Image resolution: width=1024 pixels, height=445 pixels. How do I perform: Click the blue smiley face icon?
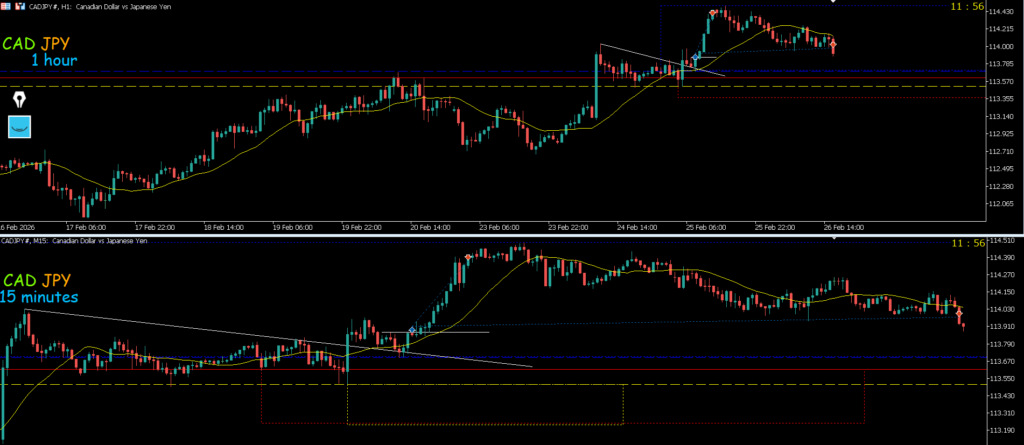(x=20, y=126)
